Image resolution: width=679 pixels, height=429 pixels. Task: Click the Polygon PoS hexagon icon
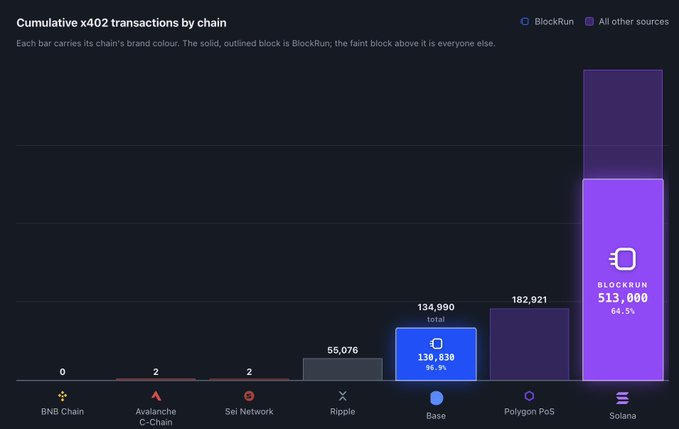click(x=529, y=396)
